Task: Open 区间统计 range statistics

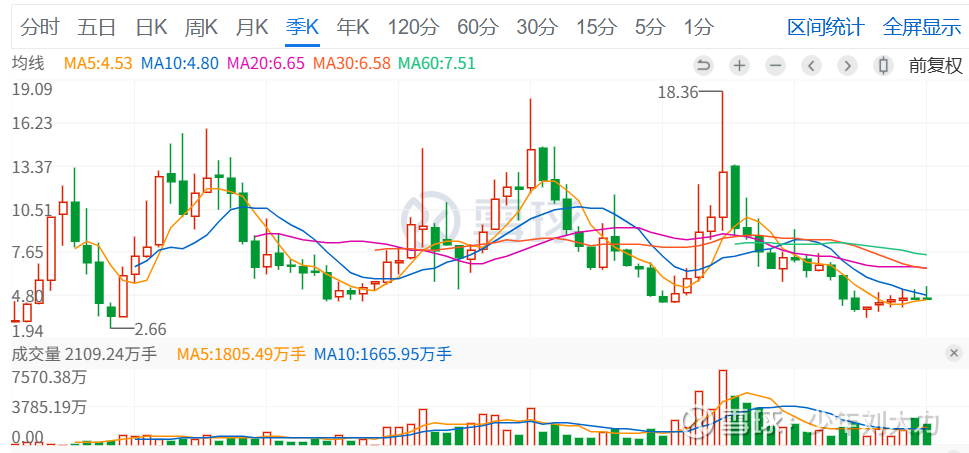Action: [x=826, y=27]
